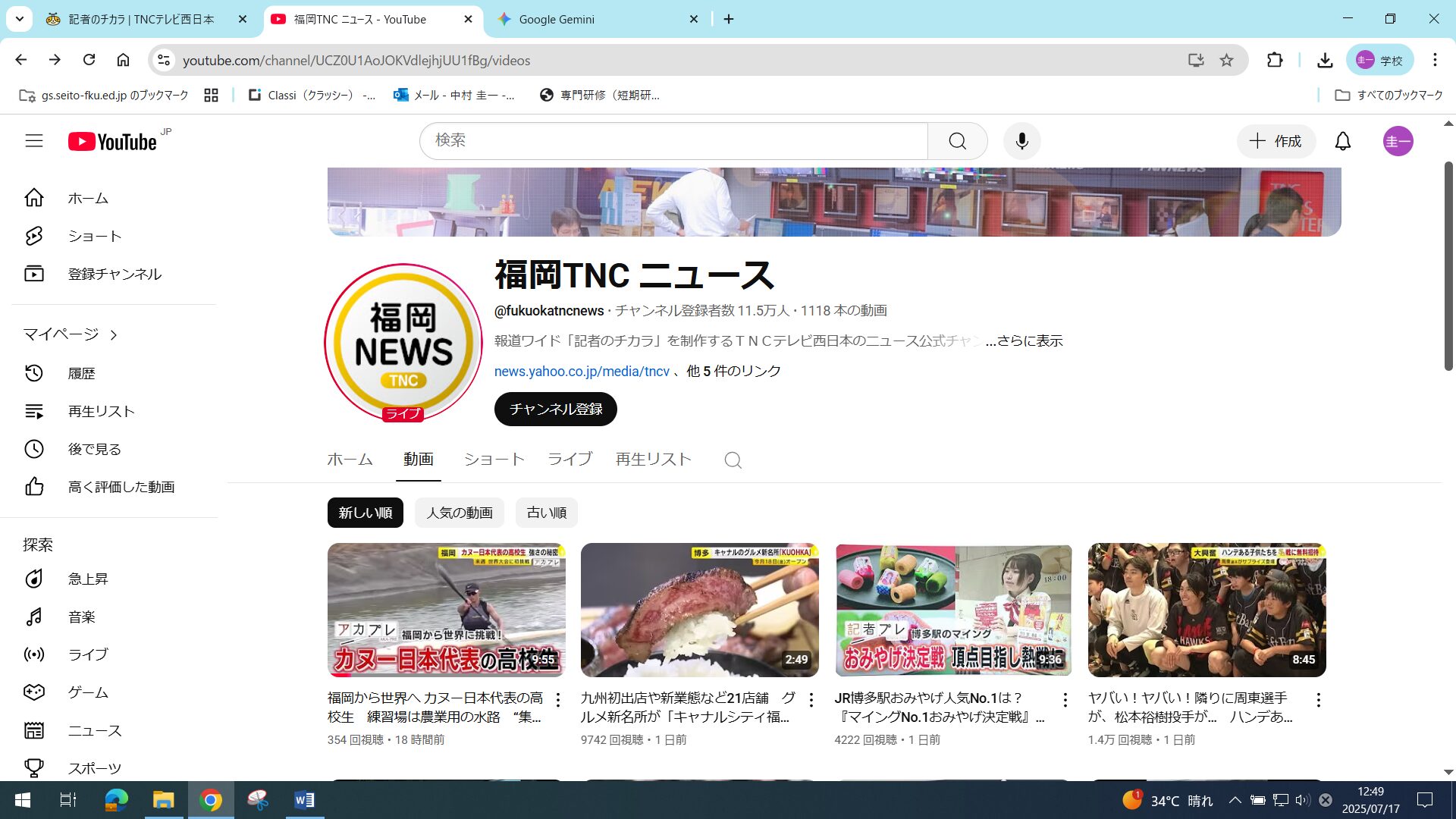The image size is (1456, 819).
Task: Search within channel magnifier icon
Action: coord(733,460)
